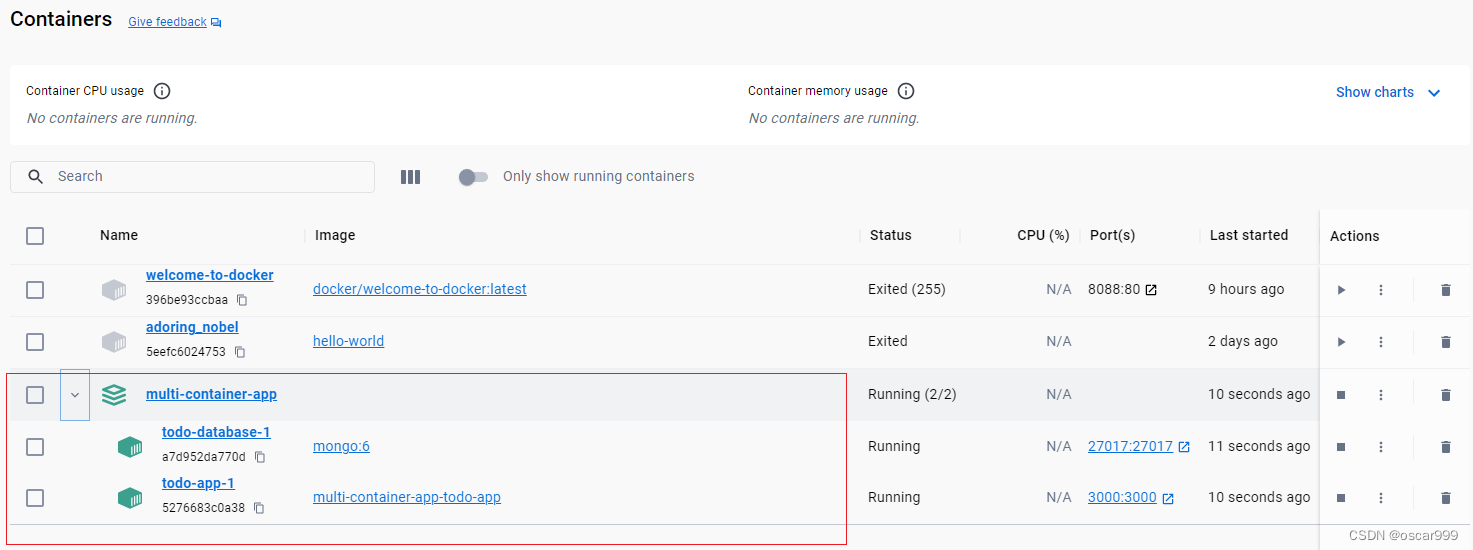Check the welcome-to-docker row checkbox
This screenshot has height=550, width=1473.
tap(35, 290)
